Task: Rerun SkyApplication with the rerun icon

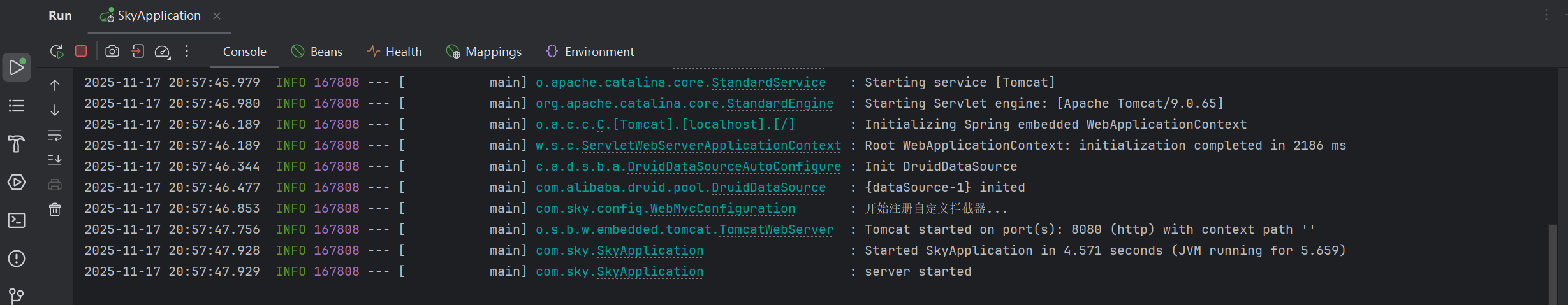Action: [x=57, y=52]
